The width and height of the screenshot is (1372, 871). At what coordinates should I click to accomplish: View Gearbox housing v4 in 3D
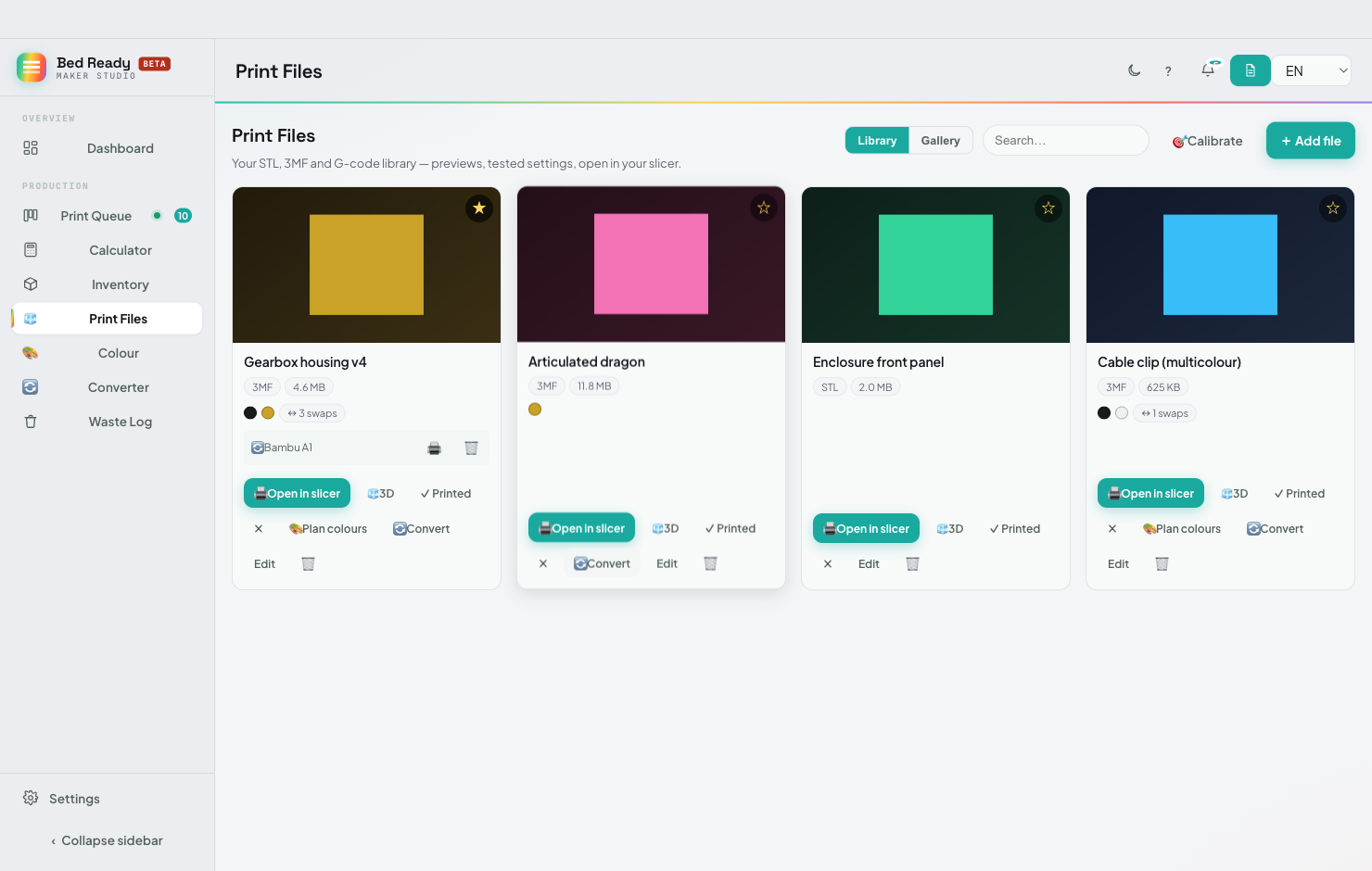click(381, 494)
